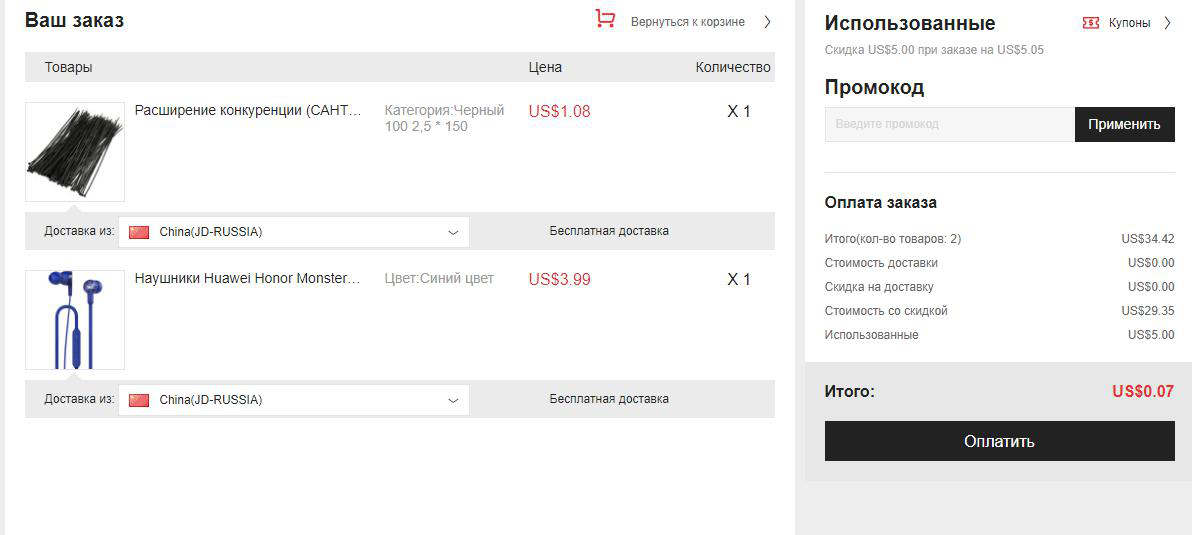Open Наушники Huawei Honor Monster product title

coord(248,279)
